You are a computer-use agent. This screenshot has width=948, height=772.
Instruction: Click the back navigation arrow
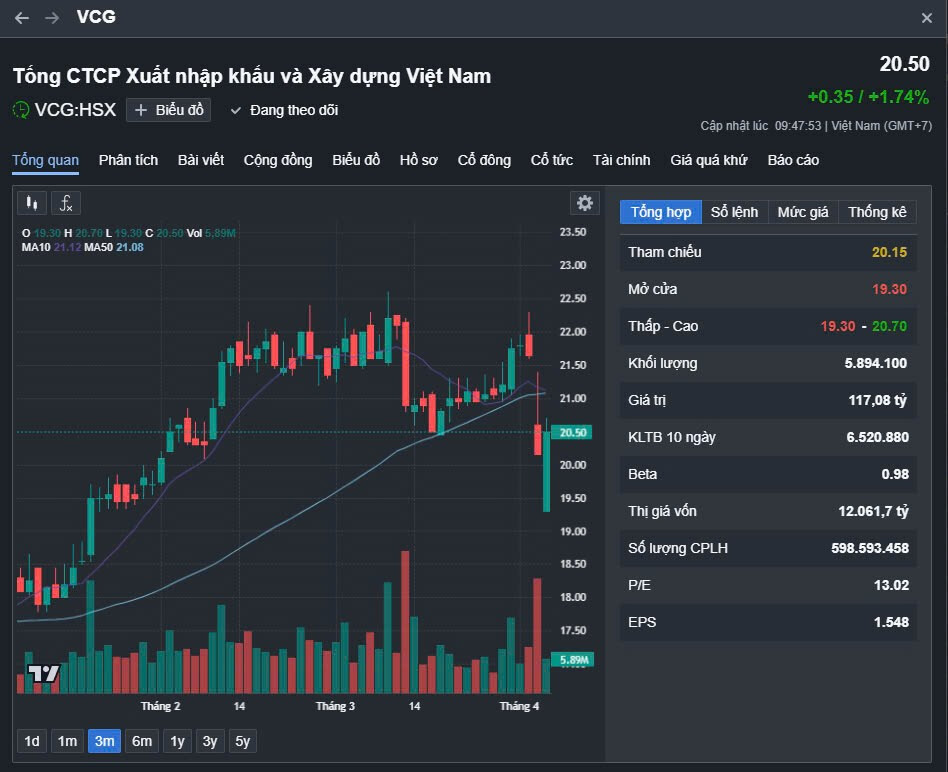[x=22, y=18]
